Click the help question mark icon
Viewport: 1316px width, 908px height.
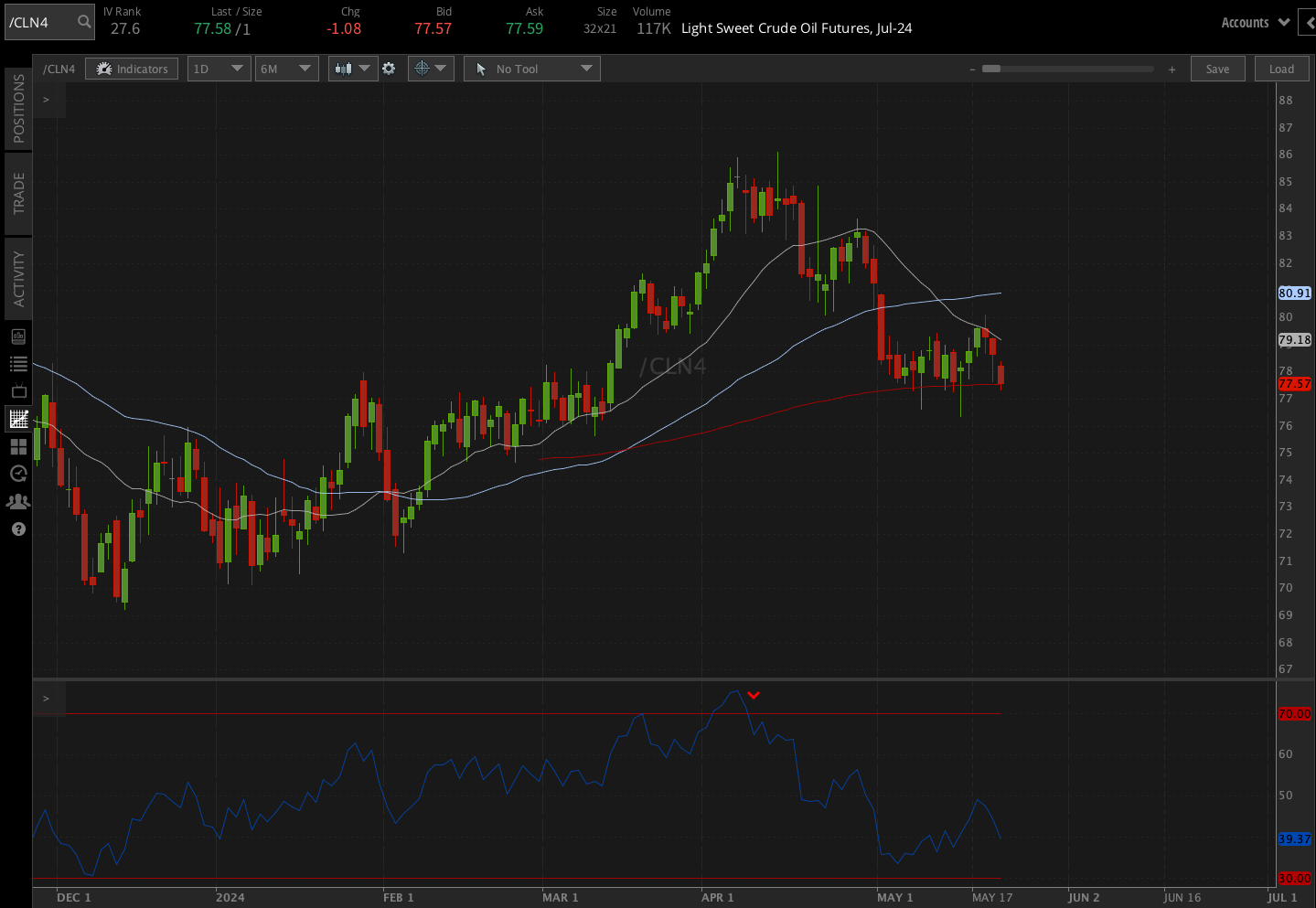[18, 529]
